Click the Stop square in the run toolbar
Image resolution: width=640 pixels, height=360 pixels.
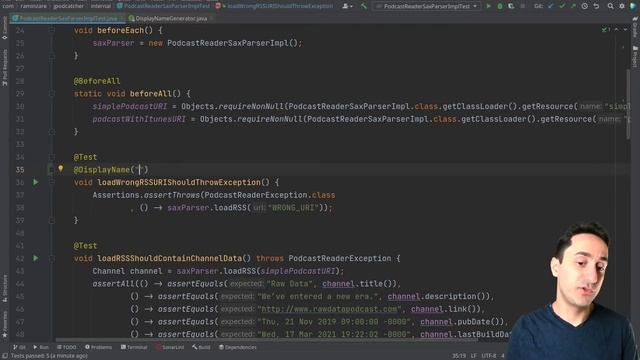(522, 6)
